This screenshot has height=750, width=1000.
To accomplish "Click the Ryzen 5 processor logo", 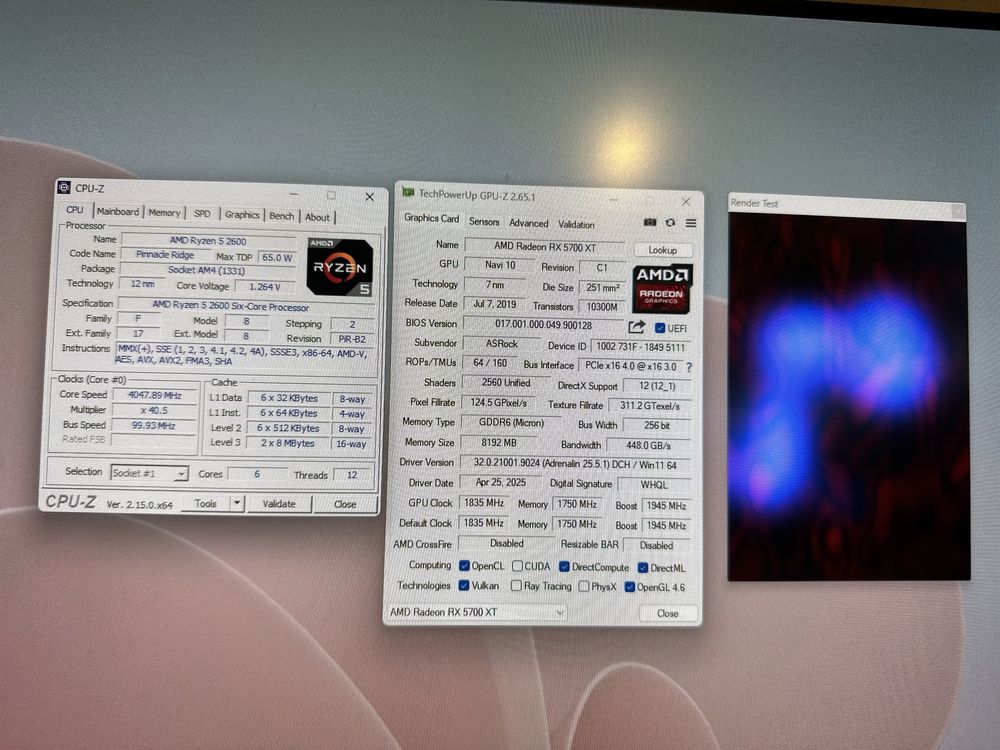I will tap(339, 267).
